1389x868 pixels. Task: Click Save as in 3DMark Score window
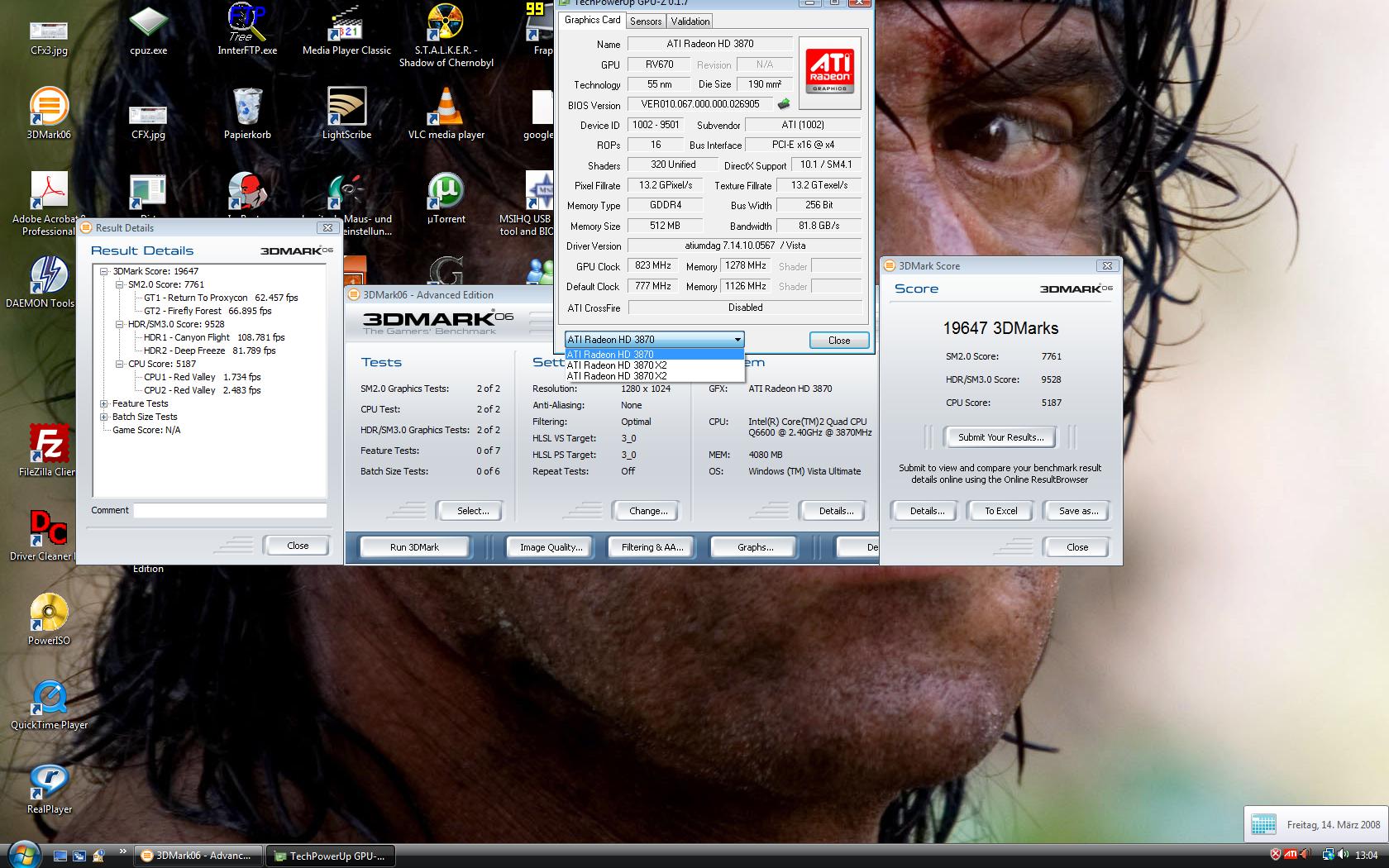point(1078,511)
